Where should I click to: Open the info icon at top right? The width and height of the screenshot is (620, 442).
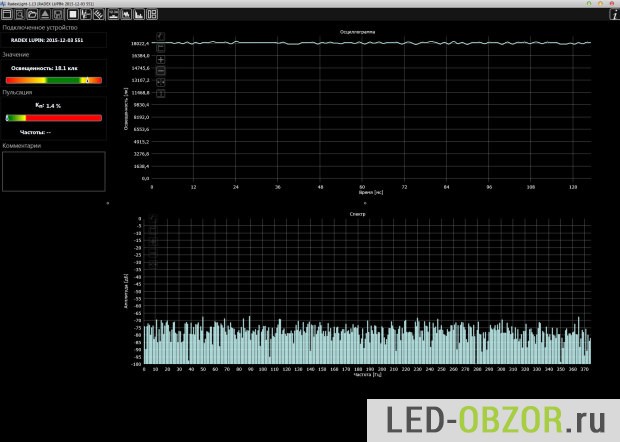[613, 15]
